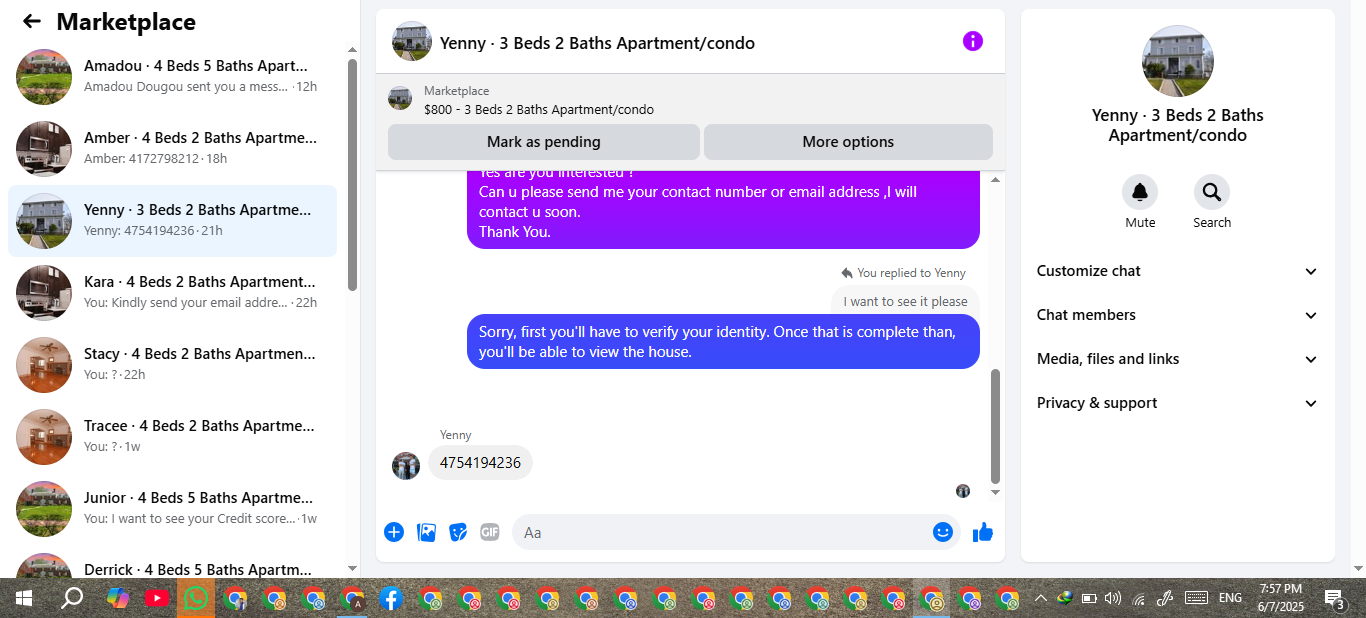Viewport: 1366px width, 618px height.
Task: Click Mark as pending button
Action: [x=544, y=142]
